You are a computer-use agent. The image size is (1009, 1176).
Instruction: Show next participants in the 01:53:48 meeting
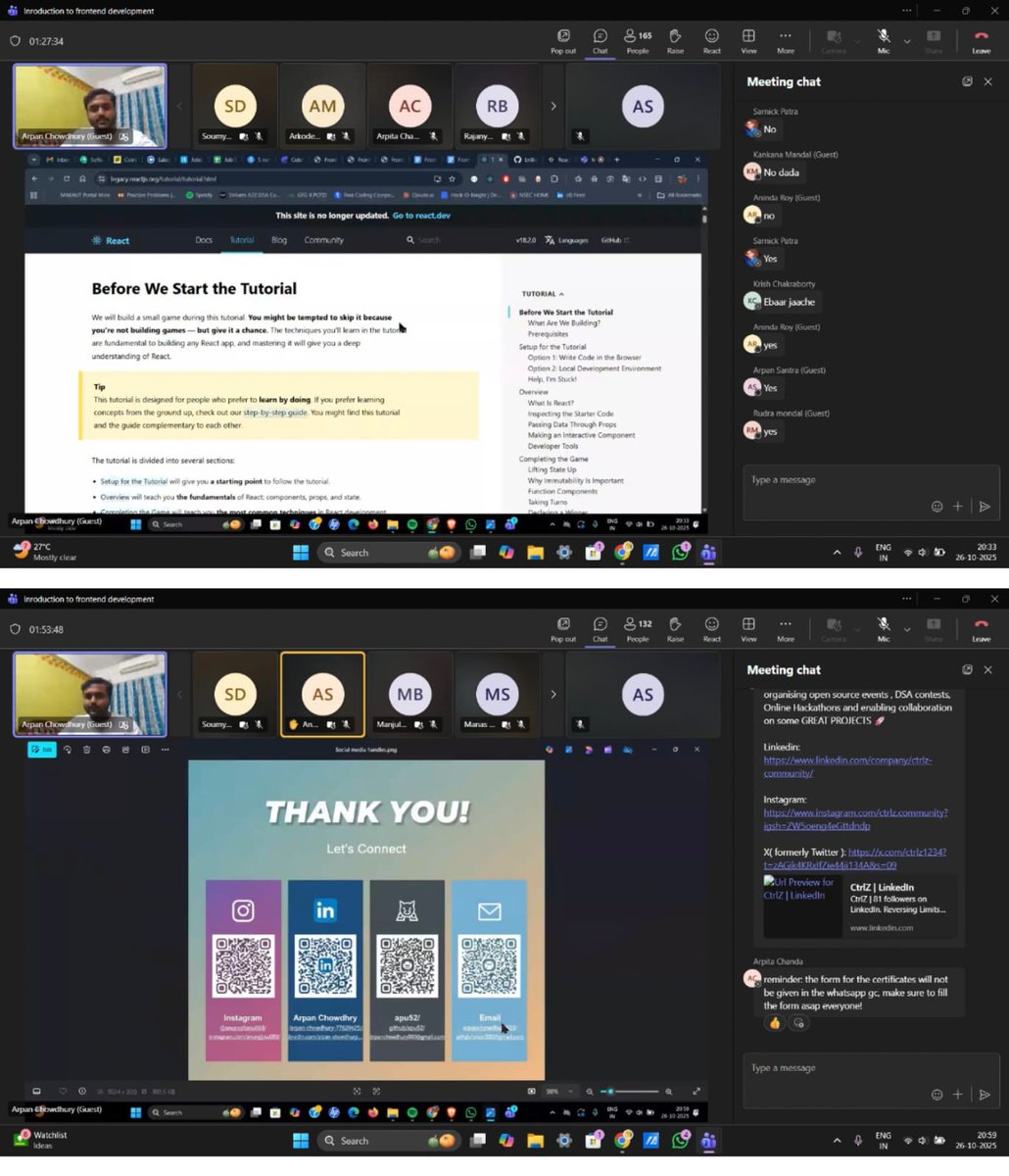coord(553,694)
